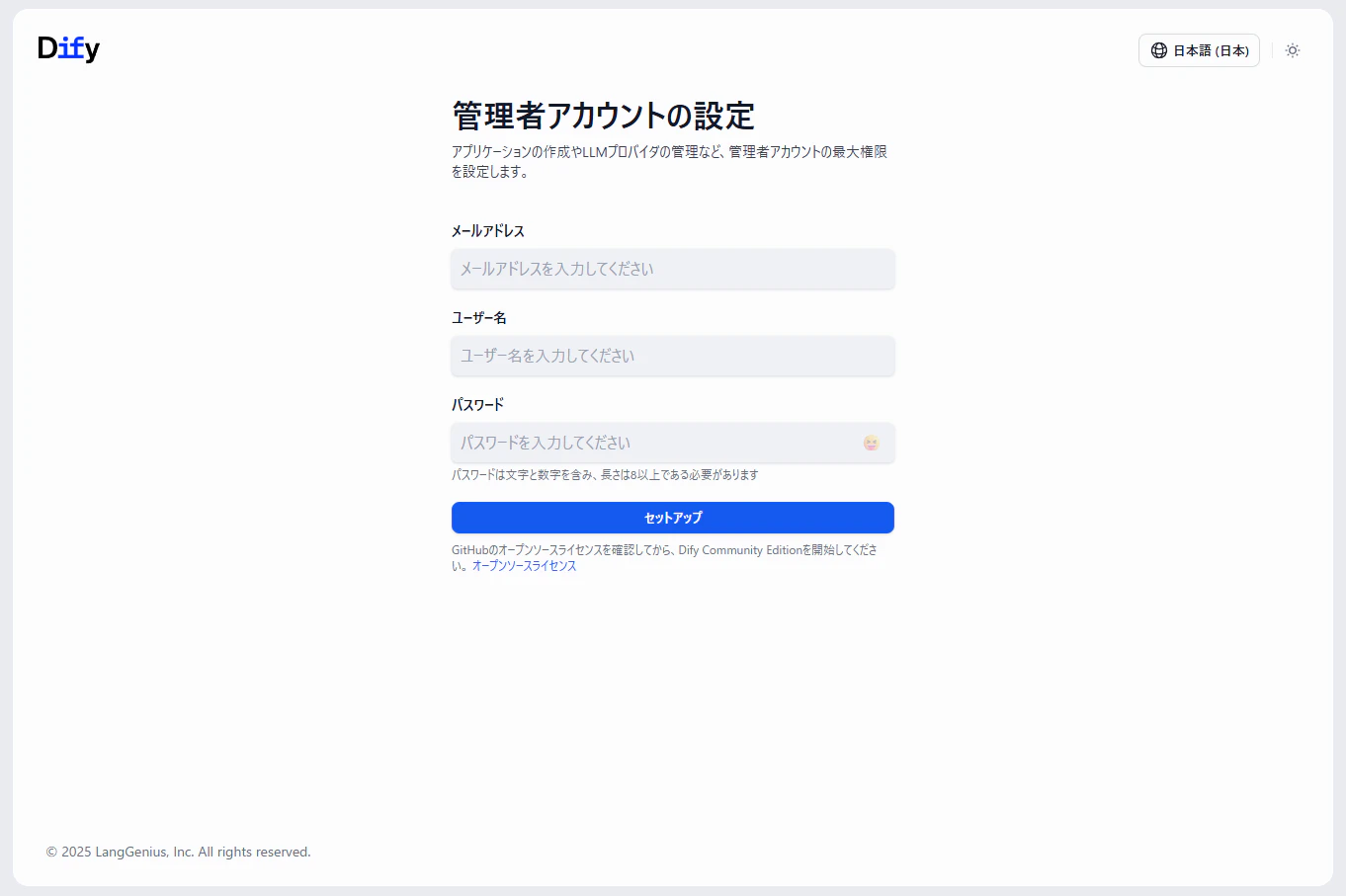Toggle the light theme sun icon

click(x=1293, y=50)
